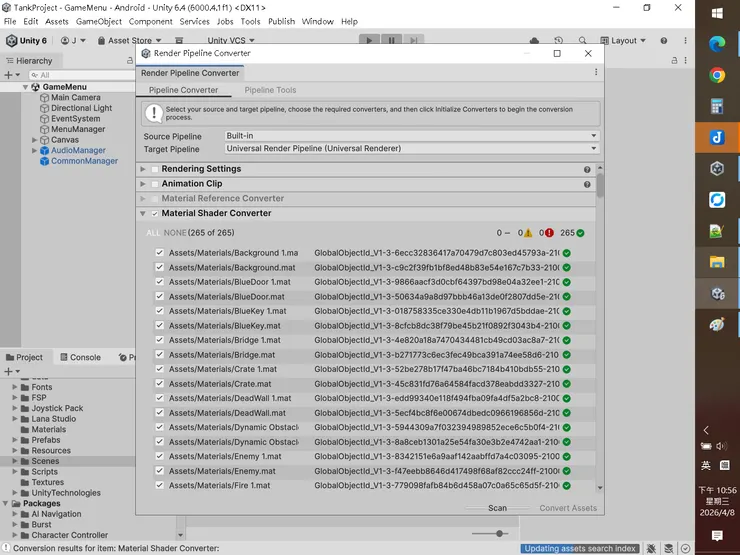Click the Project panel add plus button

(x=8, y=371)
